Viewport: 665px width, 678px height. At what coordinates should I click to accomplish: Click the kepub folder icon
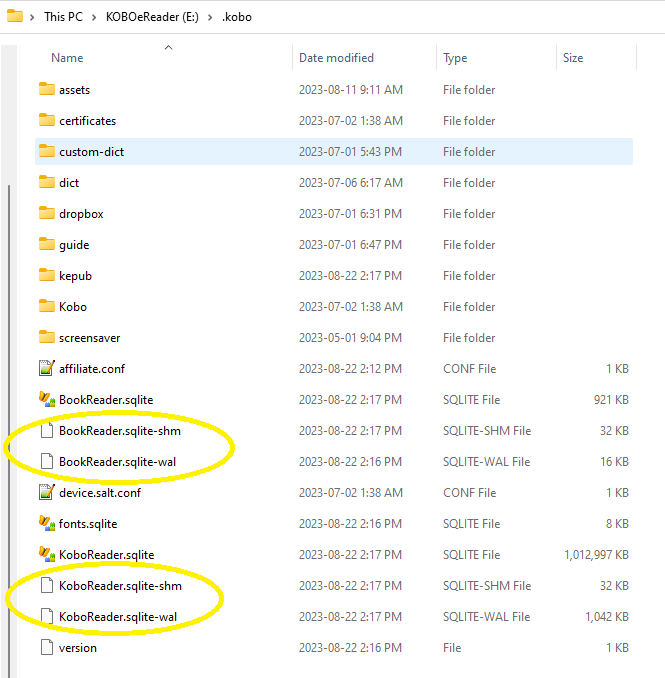point(47,275)
